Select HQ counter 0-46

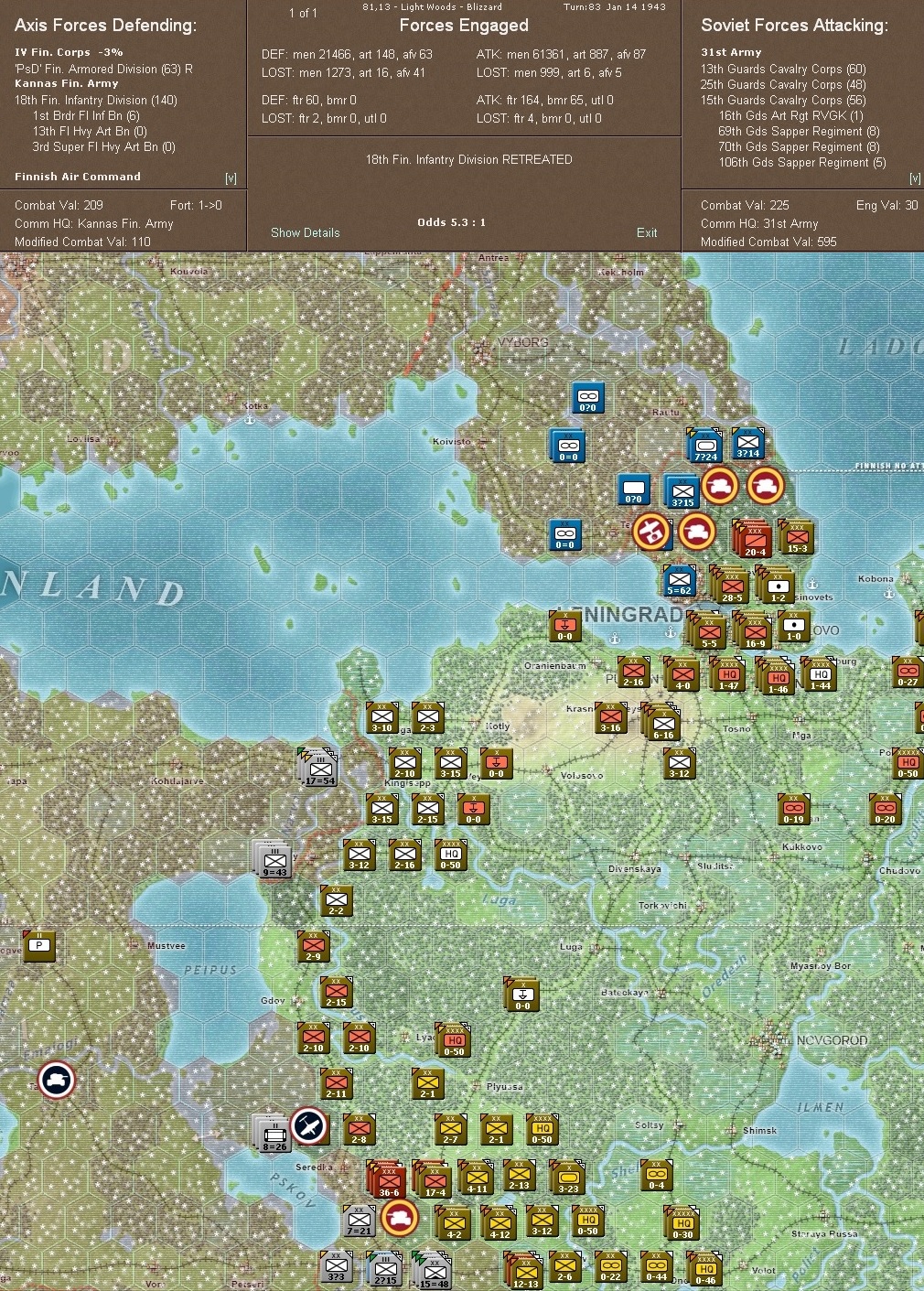pos(704,1269)
